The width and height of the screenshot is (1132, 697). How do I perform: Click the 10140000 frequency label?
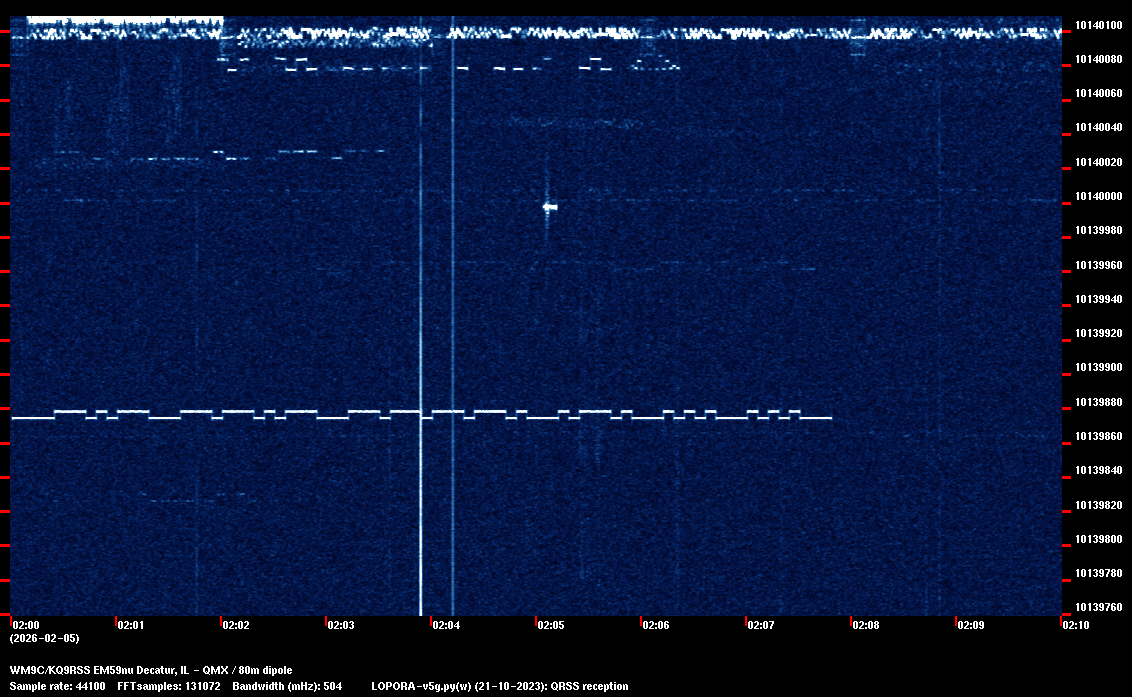tap(1099, 196)
